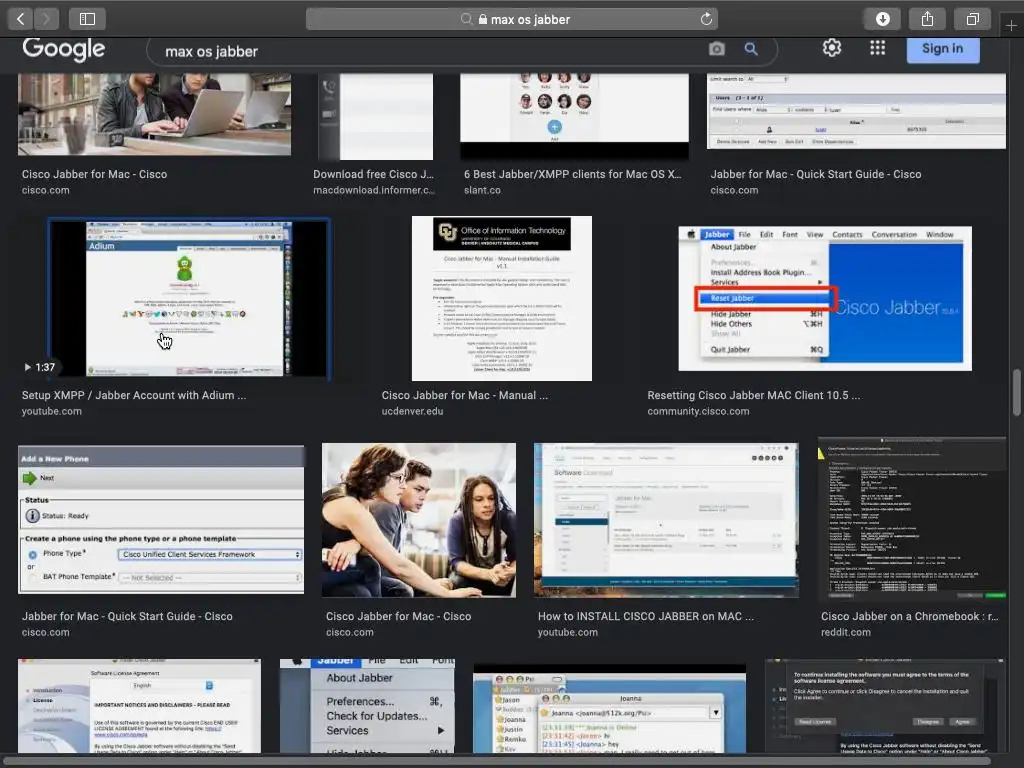Click the Safari address bar

tap(511, 19)
